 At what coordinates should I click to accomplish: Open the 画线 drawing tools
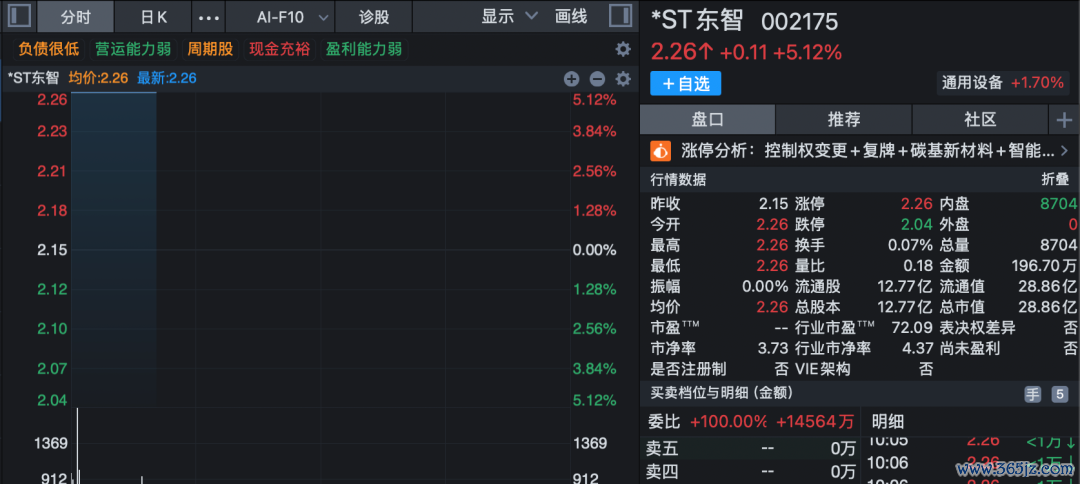571,17
